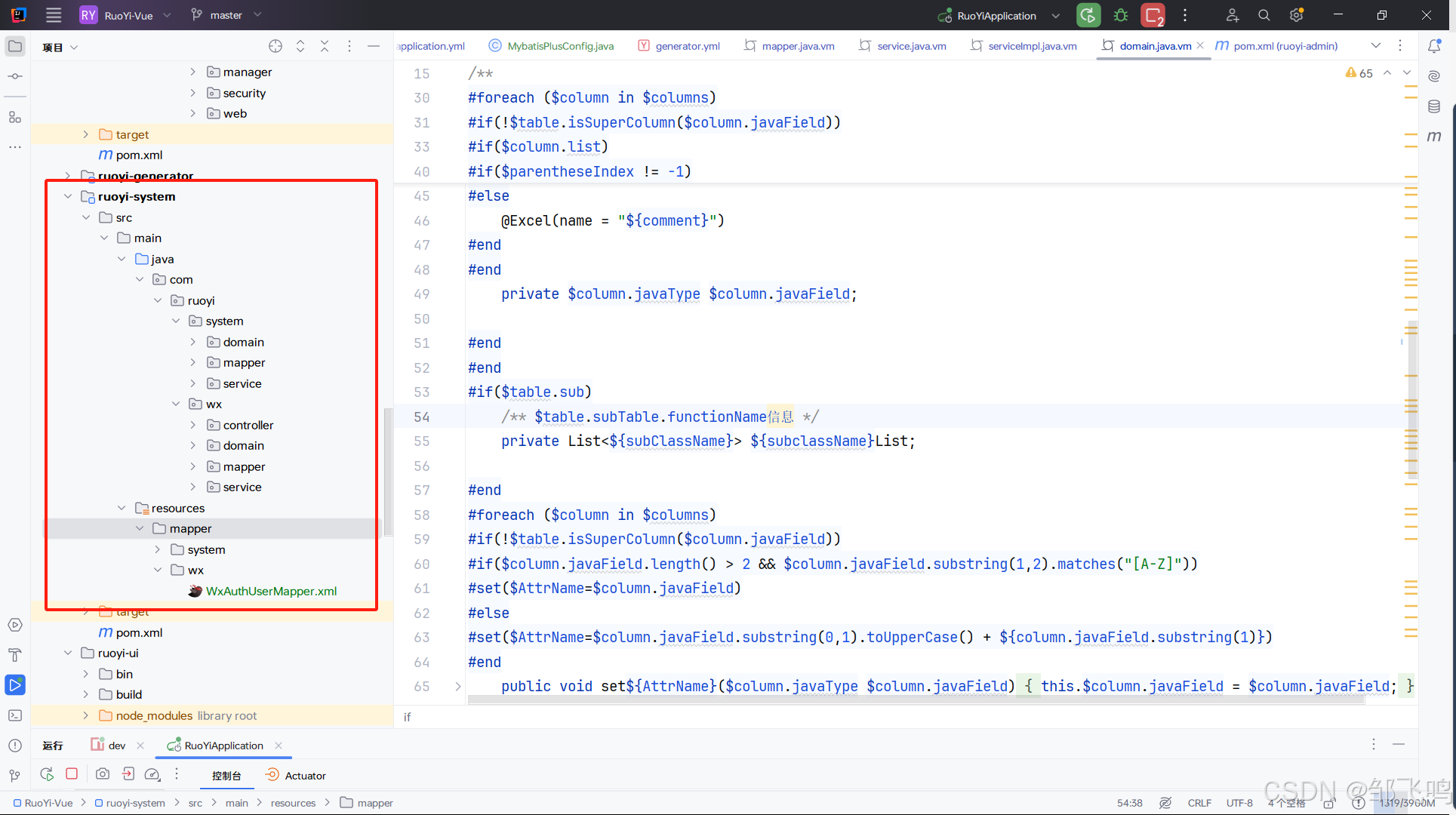Expand the wx domain package folder
The image size is (1456, 815).
[193, 446]
